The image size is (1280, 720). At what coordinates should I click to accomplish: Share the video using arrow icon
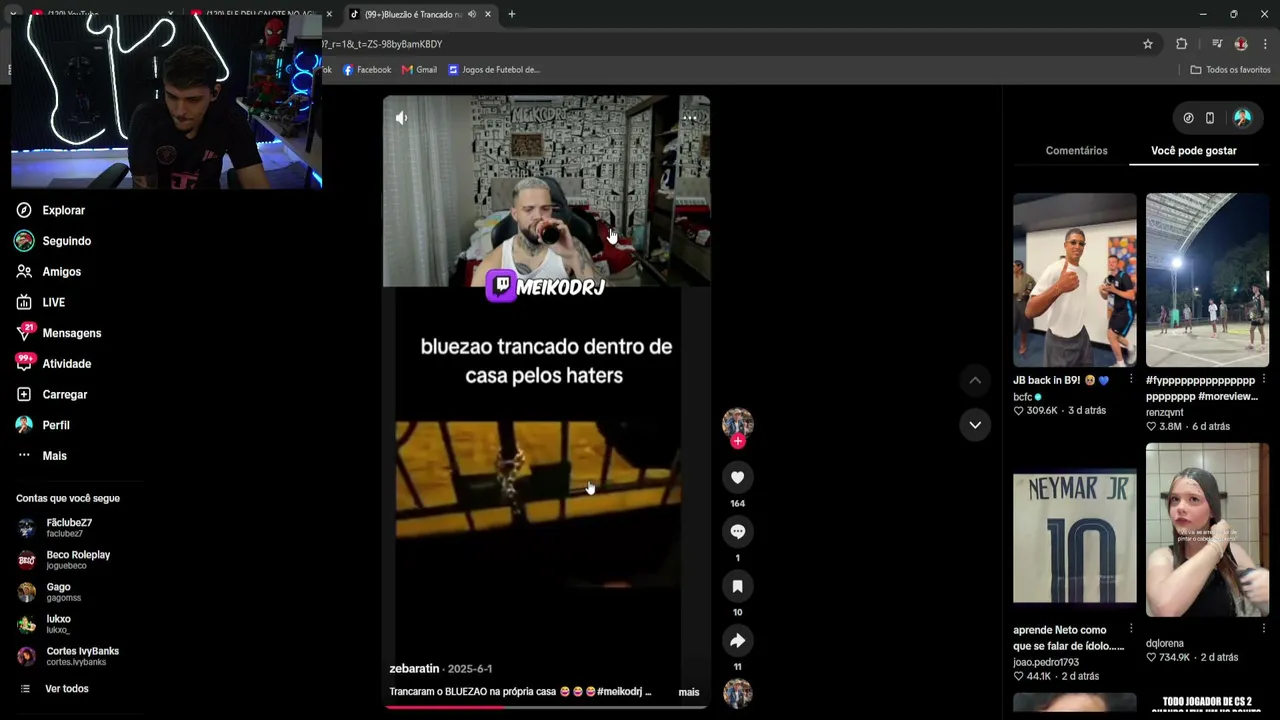tap(737, 641)
